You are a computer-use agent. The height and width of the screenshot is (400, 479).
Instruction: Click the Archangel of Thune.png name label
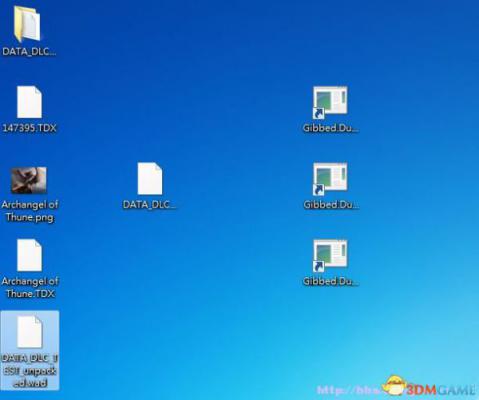pyautogui.click(x=30, y=211)
